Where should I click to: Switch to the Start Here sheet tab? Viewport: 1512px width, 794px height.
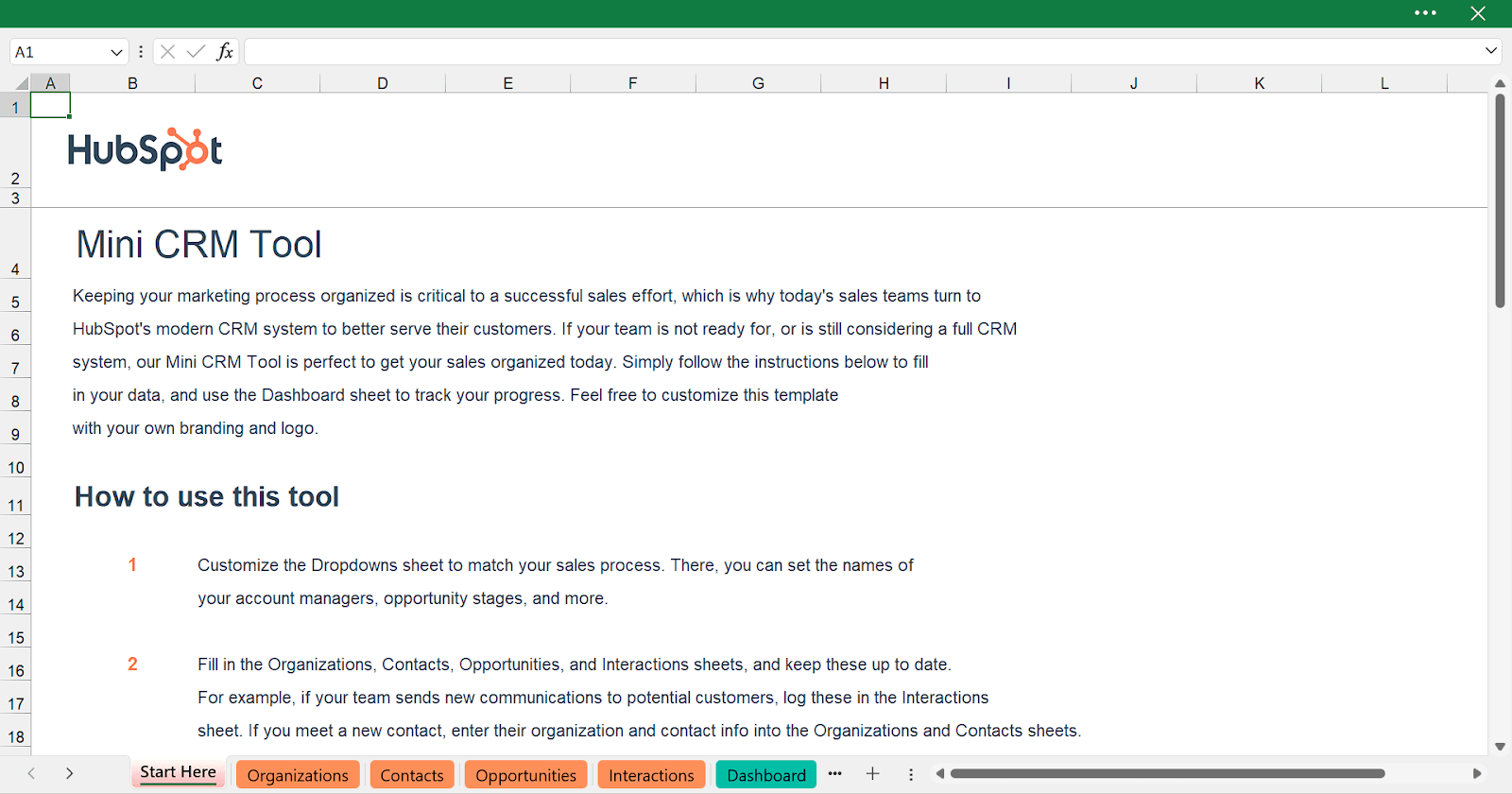pyautogui.click(x=178, y=772)
